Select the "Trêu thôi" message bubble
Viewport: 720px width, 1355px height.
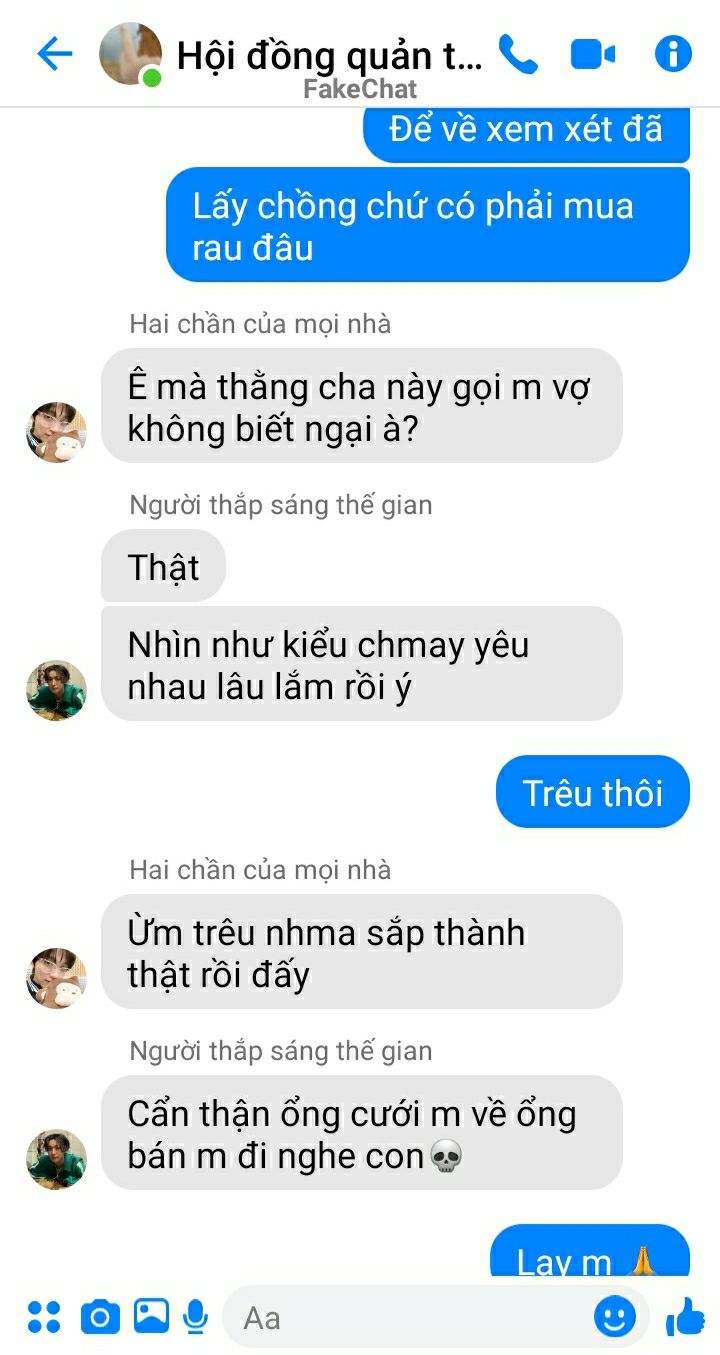click(593, 792)
